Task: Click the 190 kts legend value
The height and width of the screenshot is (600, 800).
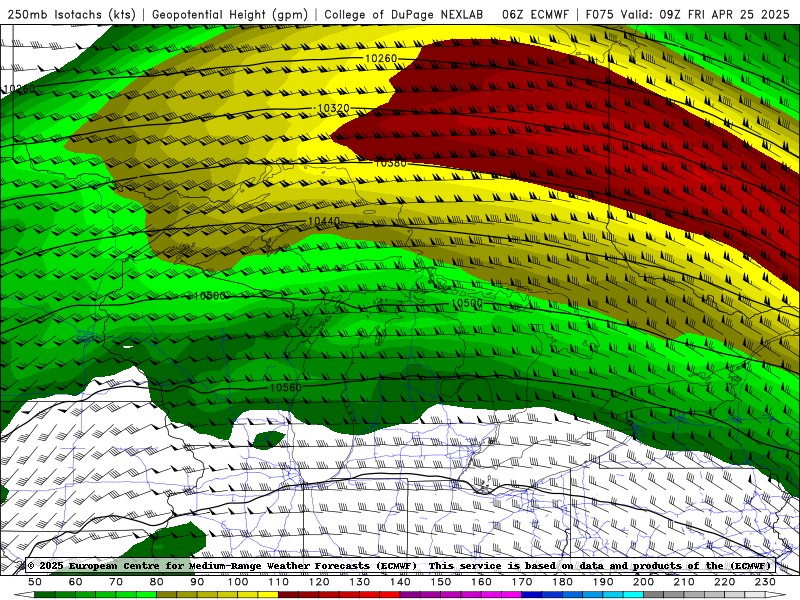Action: click(x=603, y=582)
